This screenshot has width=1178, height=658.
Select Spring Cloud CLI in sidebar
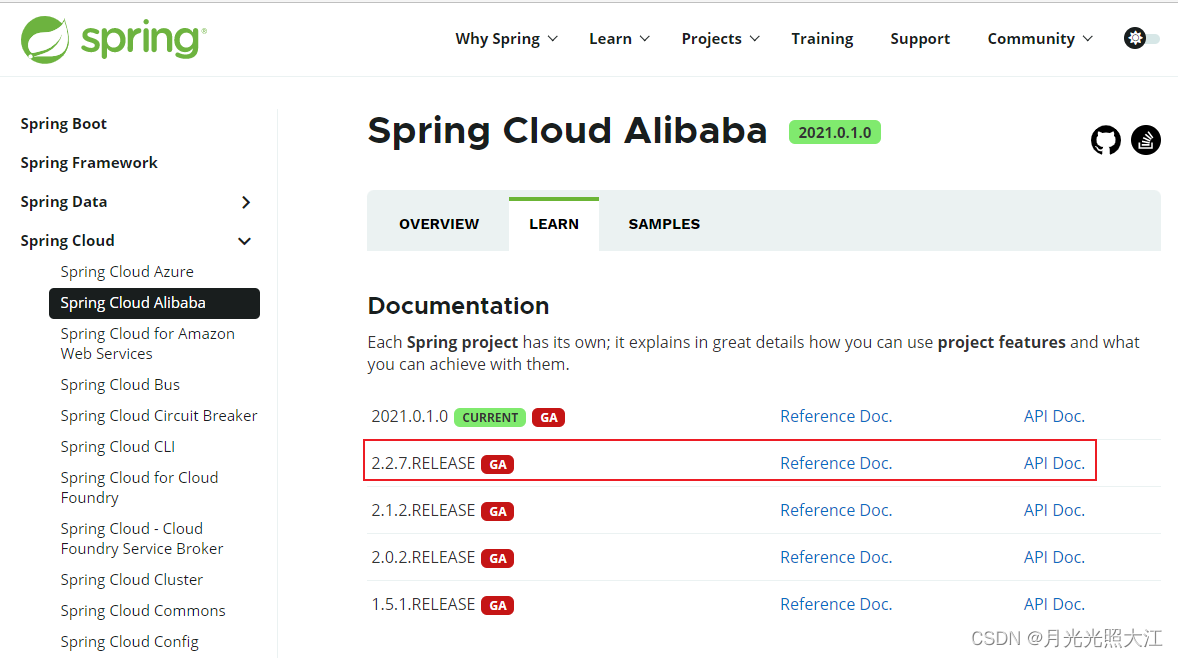pos(117,447)
